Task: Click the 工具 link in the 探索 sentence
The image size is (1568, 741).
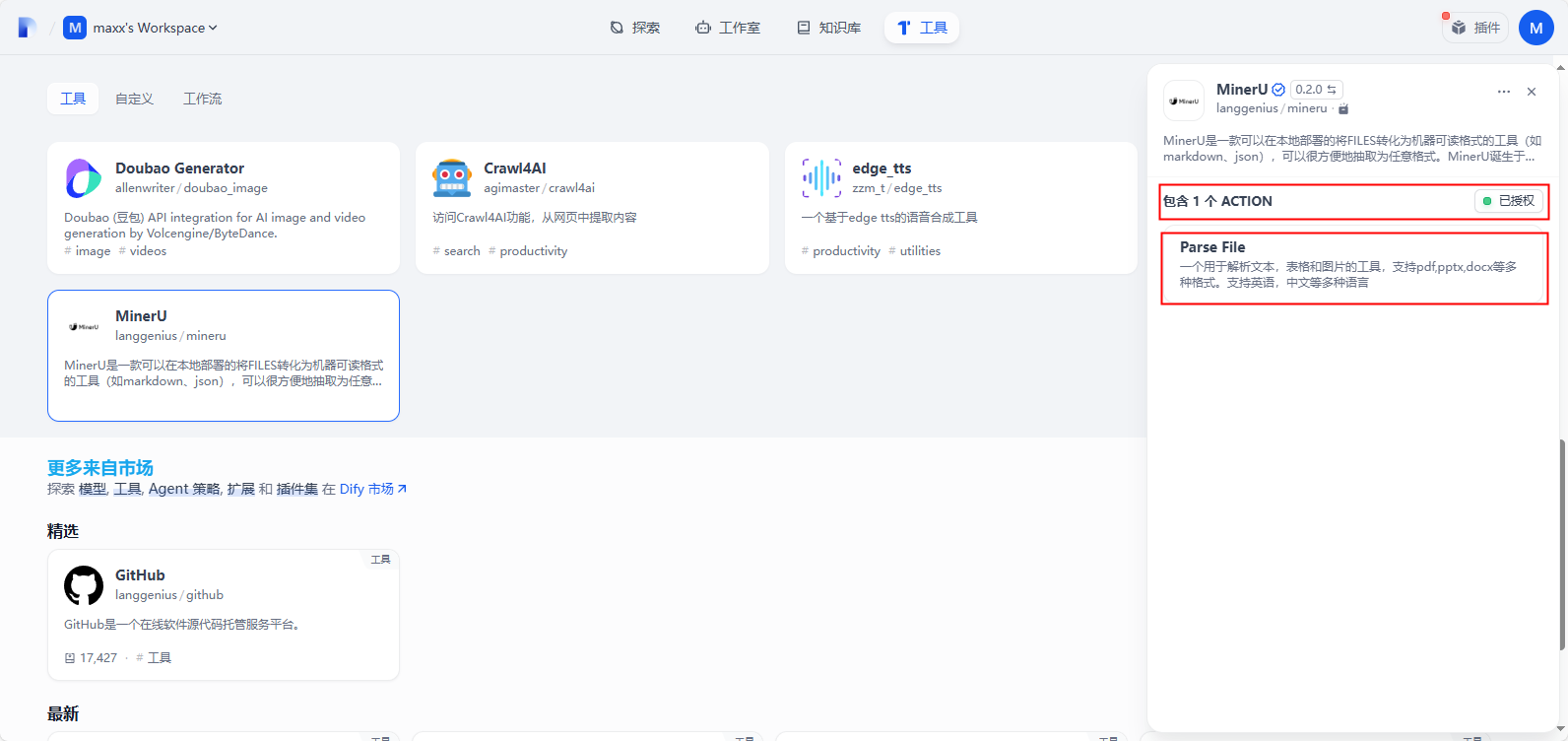Action: point(128,489)
